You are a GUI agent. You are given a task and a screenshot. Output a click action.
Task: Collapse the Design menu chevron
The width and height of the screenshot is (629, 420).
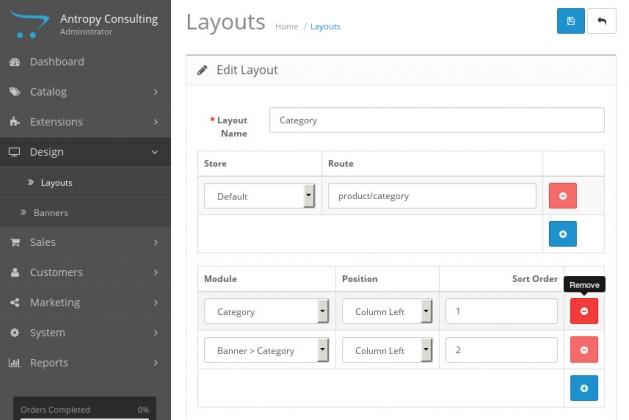tap(155, 152)
